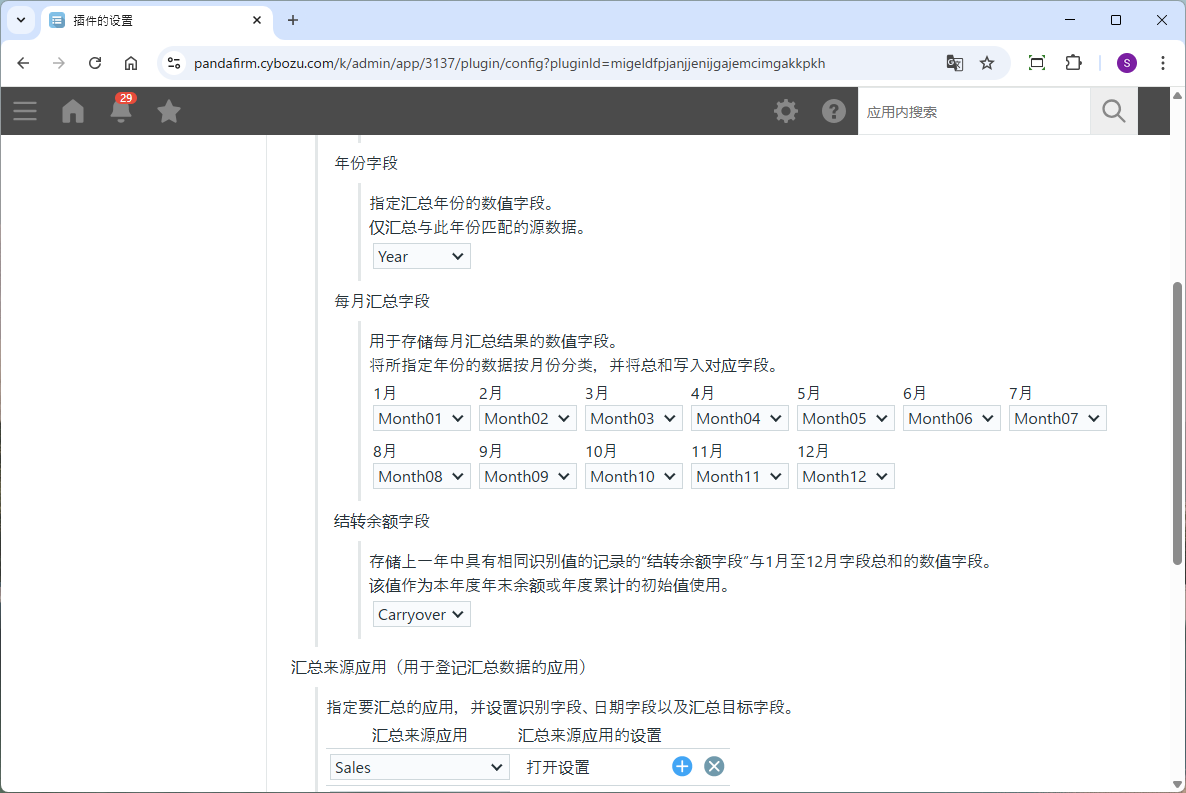The image size is (1186, 793).
Task: Click the magnifier search button
Action: click(1114, 111)
